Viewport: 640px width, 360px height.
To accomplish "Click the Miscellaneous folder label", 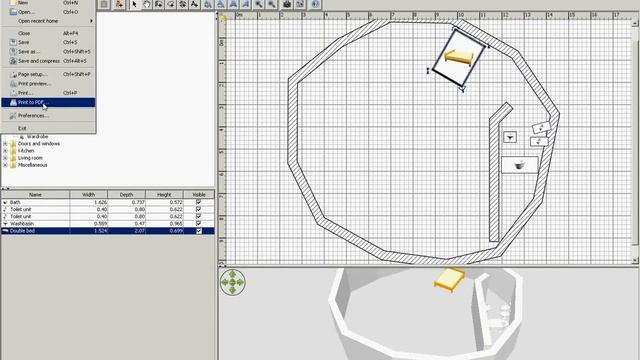I will (33, 165).
